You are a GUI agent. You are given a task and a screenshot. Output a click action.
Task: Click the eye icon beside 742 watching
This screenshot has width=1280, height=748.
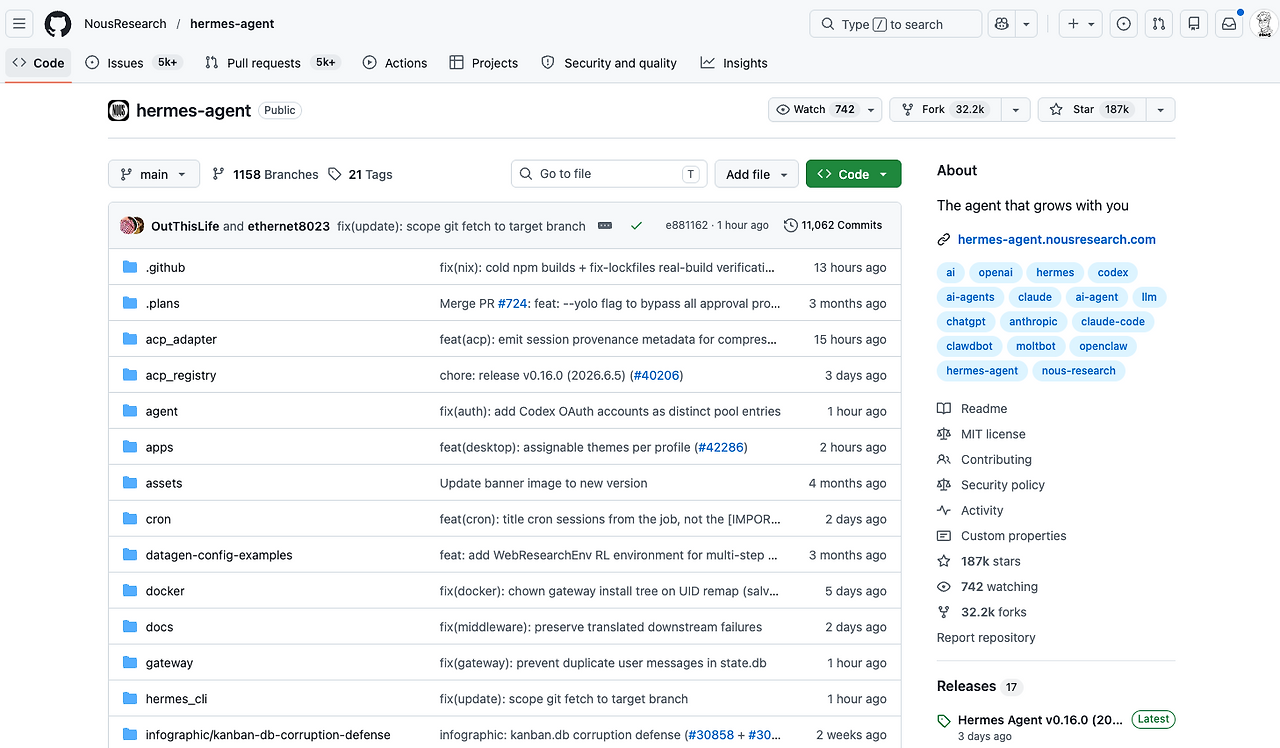click(944, 587)
